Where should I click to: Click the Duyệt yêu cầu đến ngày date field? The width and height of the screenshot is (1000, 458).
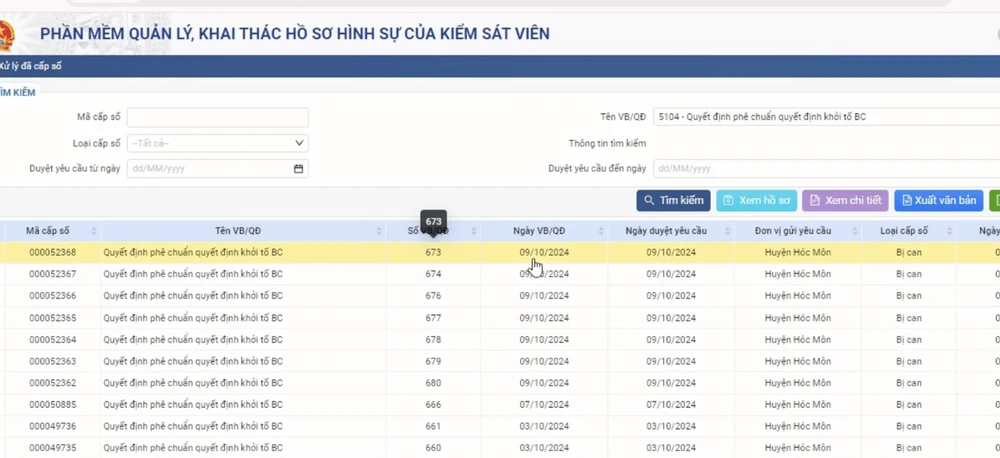pyautogui.click(x=827, y=169)
